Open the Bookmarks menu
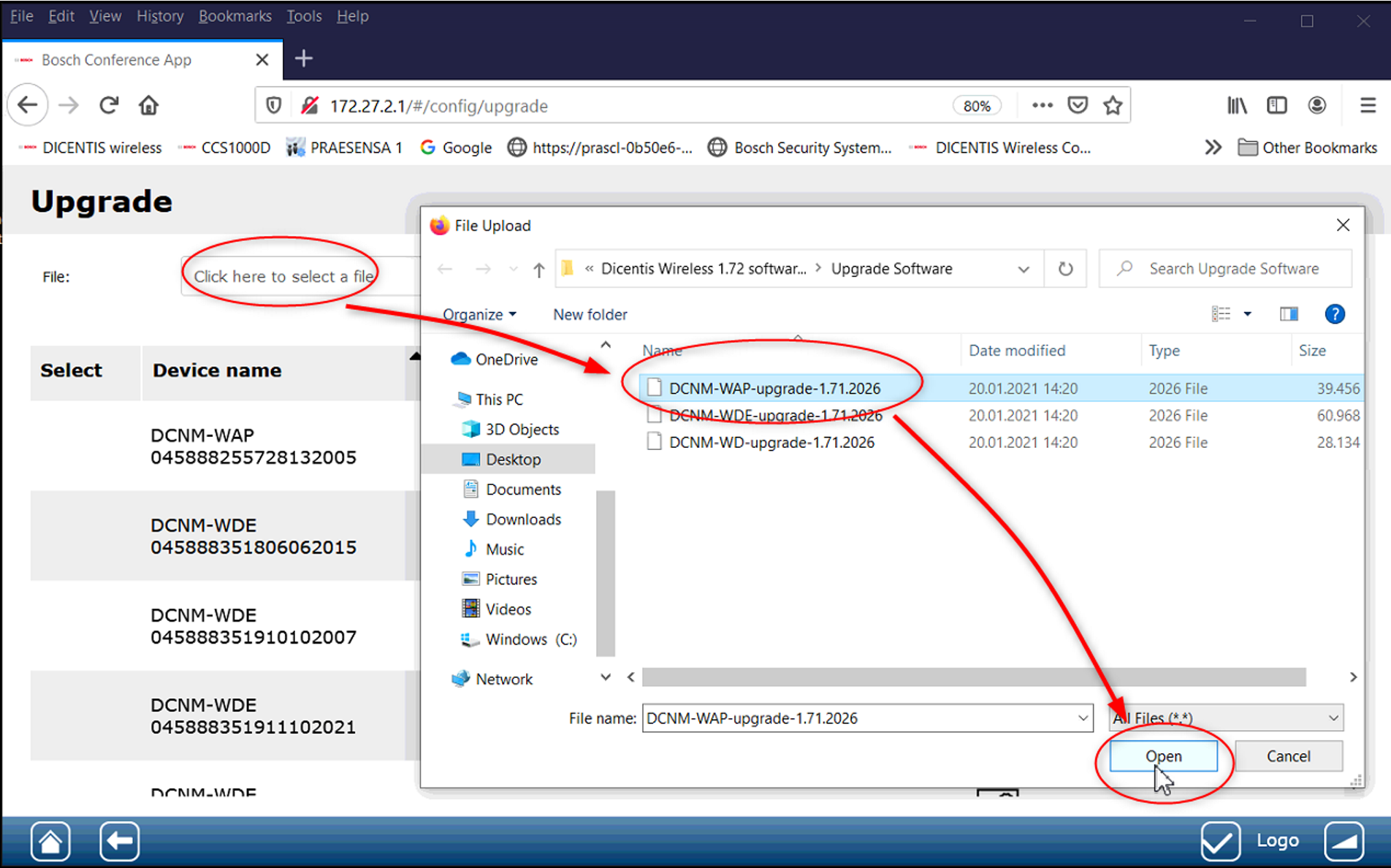Image resolution: width=1391 pixels, height=868 pixels. click(235, 16)
